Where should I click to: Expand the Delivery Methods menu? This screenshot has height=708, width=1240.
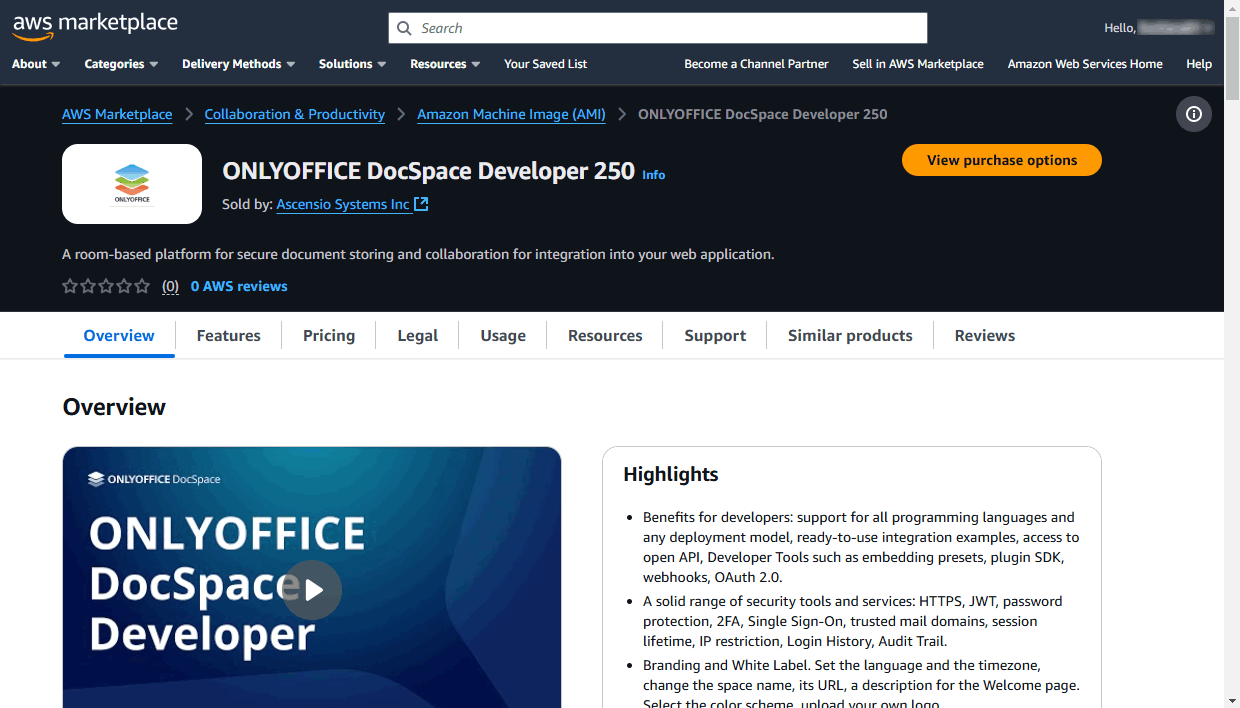click(x=238, y=64)
